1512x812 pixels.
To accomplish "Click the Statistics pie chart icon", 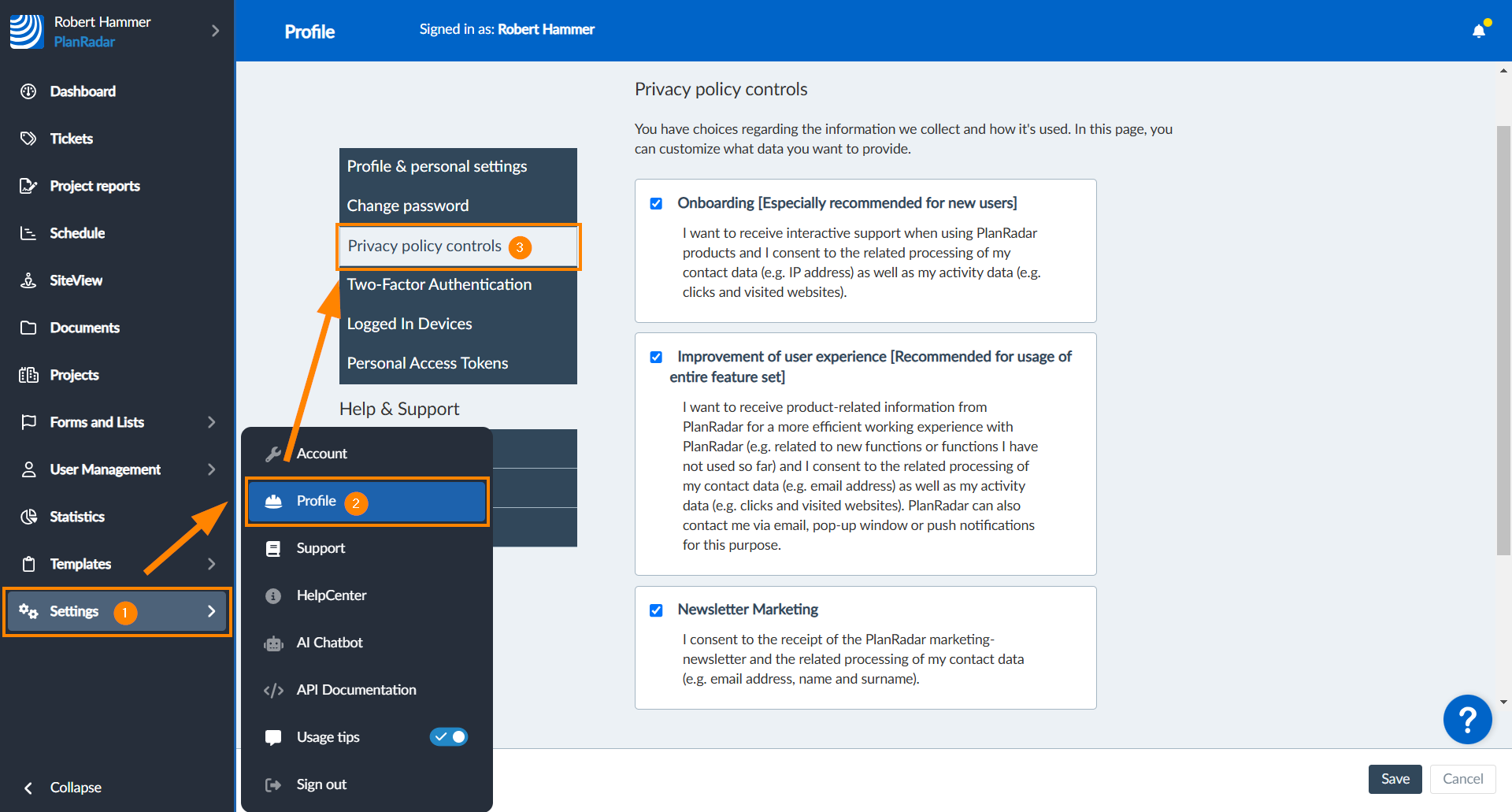I will [28, 517].
